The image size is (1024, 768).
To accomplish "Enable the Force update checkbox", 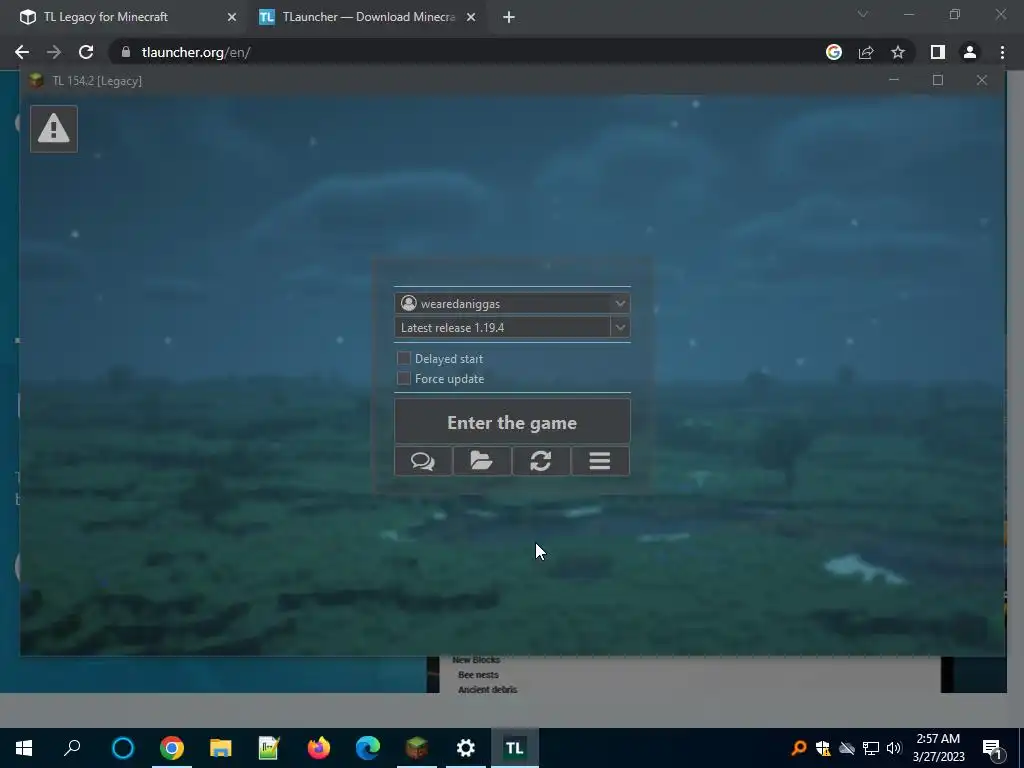I will [404, 379].
